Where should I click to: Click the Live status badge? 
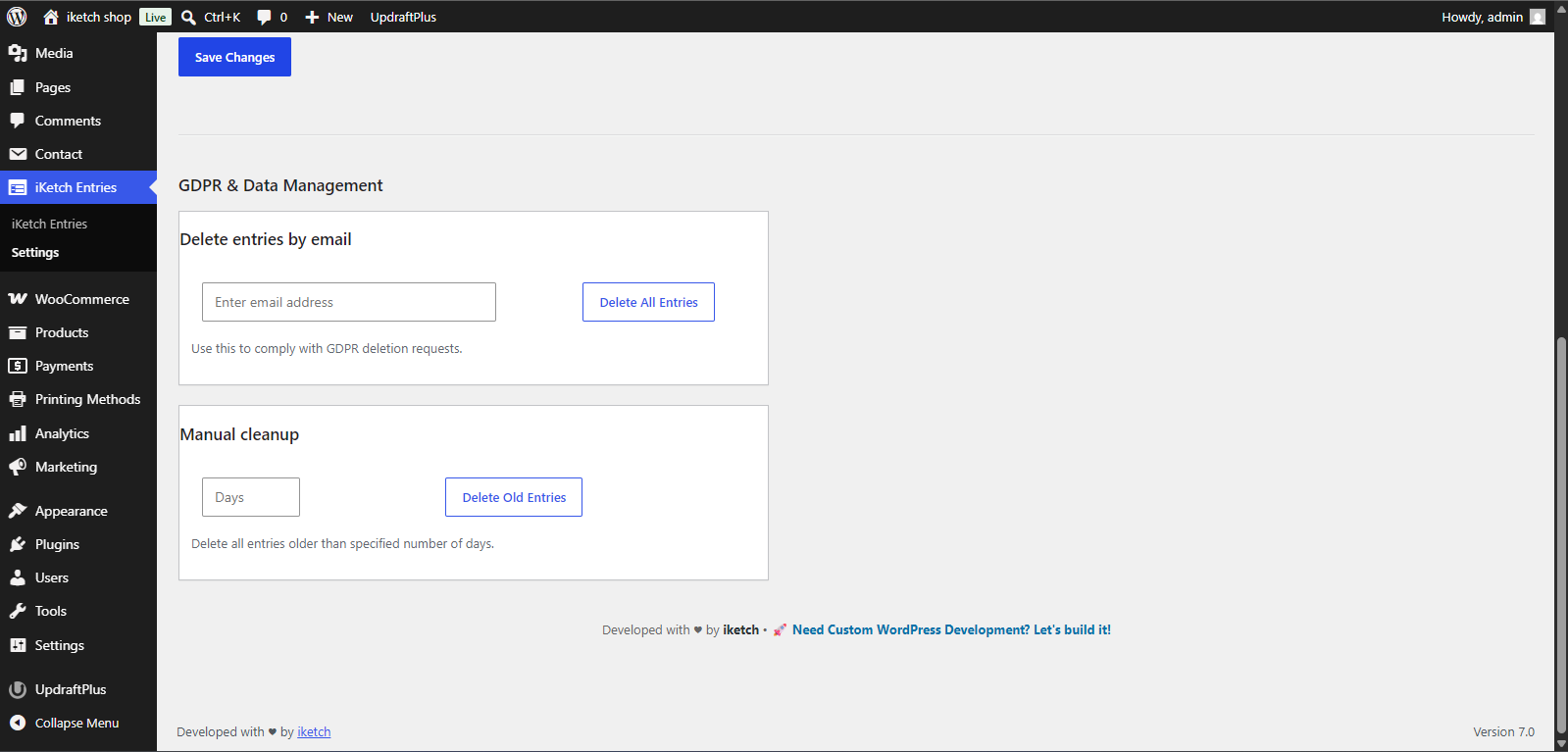point(155,17)
